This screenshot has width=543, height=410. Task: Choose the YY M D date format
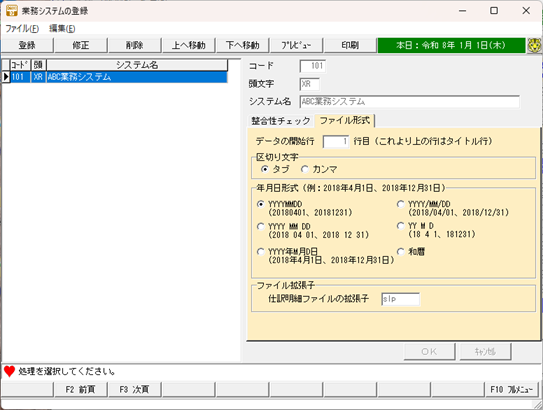[401, 226]
